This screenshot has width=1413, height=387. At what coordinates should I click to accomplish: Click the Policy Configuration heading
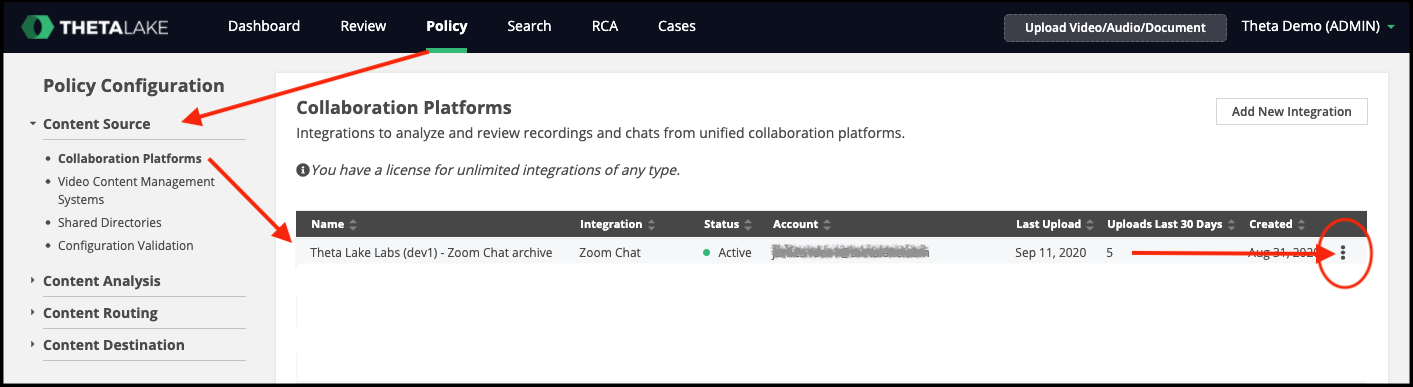pos(134,86)
